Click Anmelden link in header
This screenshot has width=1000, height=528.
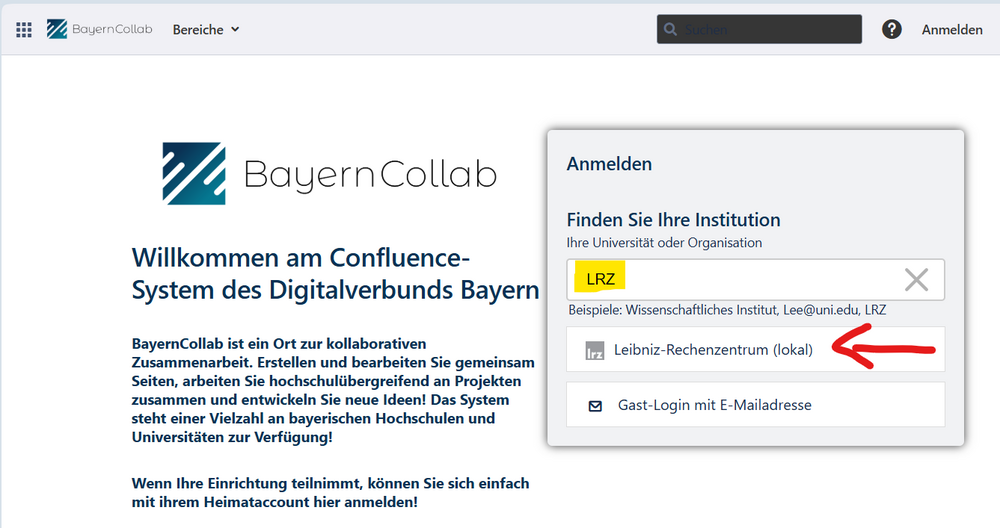pos(952,29)
